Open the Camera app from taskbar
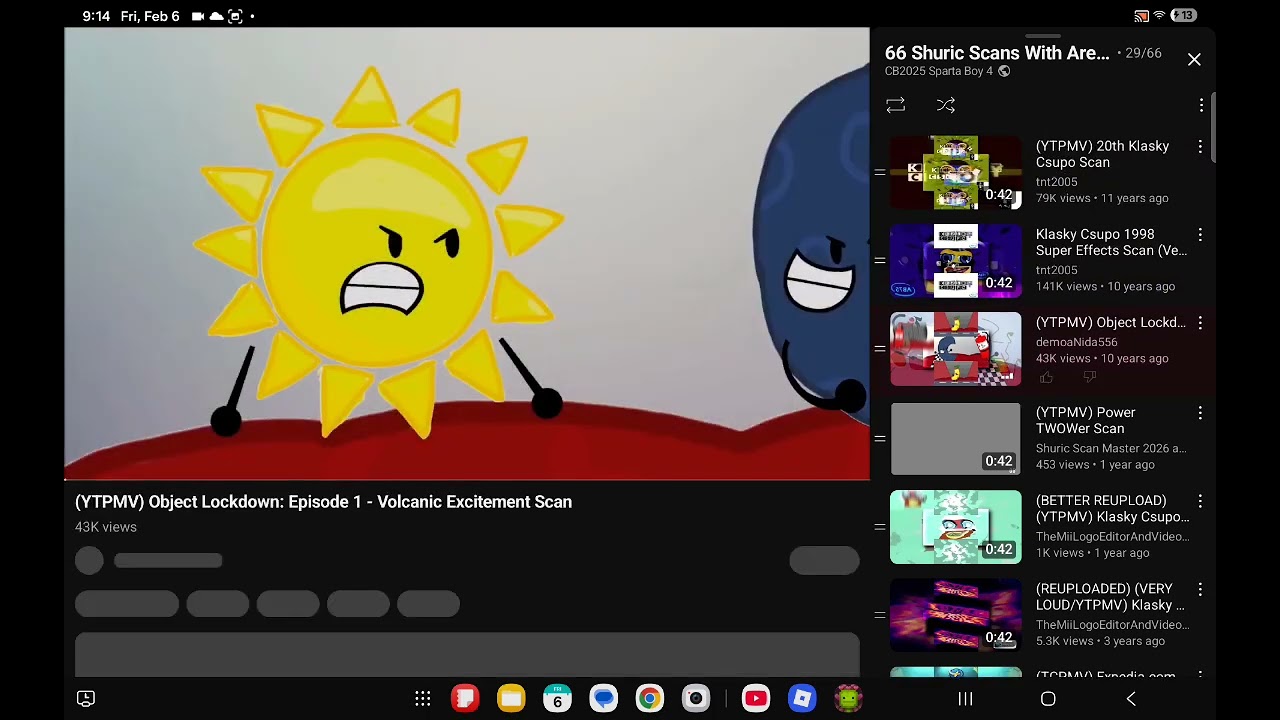 coord(696,698)
